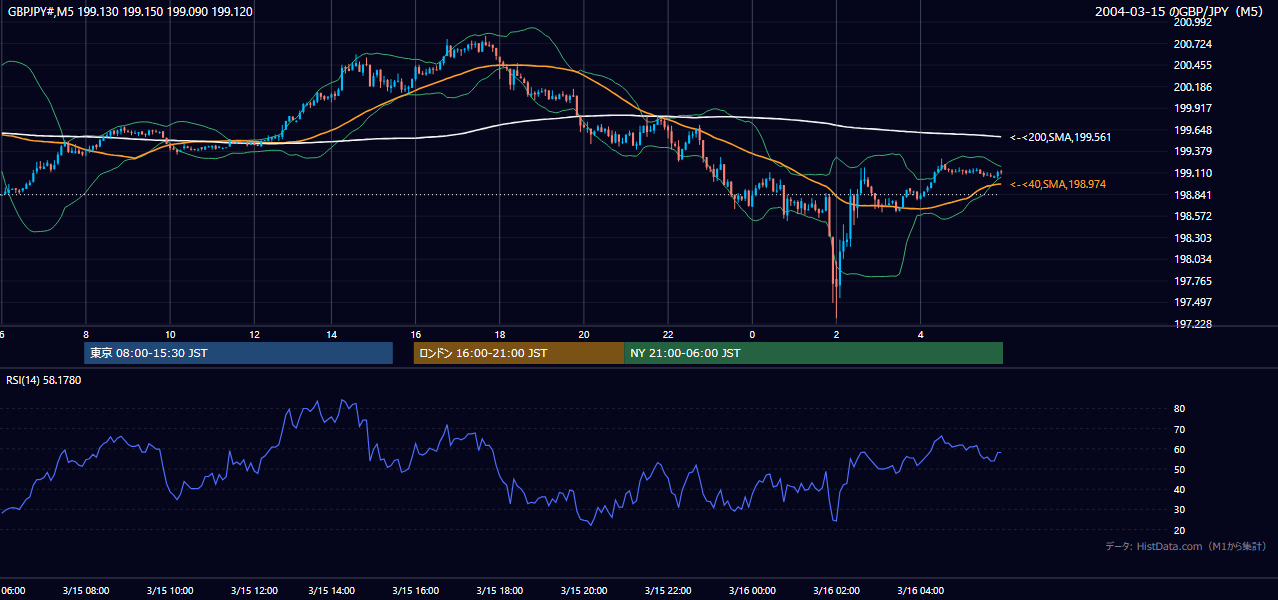Click hour tick 0 under price chart
Screen dimensions: 1278x600
click(x=752, y=335)
